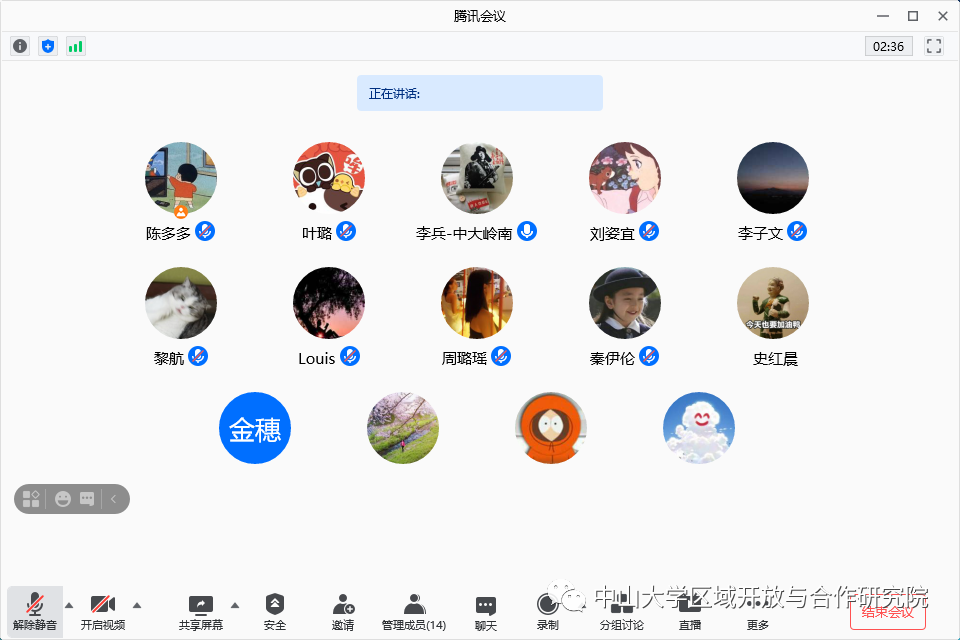The width and height of the screenshot is (960, 640).
Task: Open Manage Members 管理成员(14) panel
Action: pos(414,611)
